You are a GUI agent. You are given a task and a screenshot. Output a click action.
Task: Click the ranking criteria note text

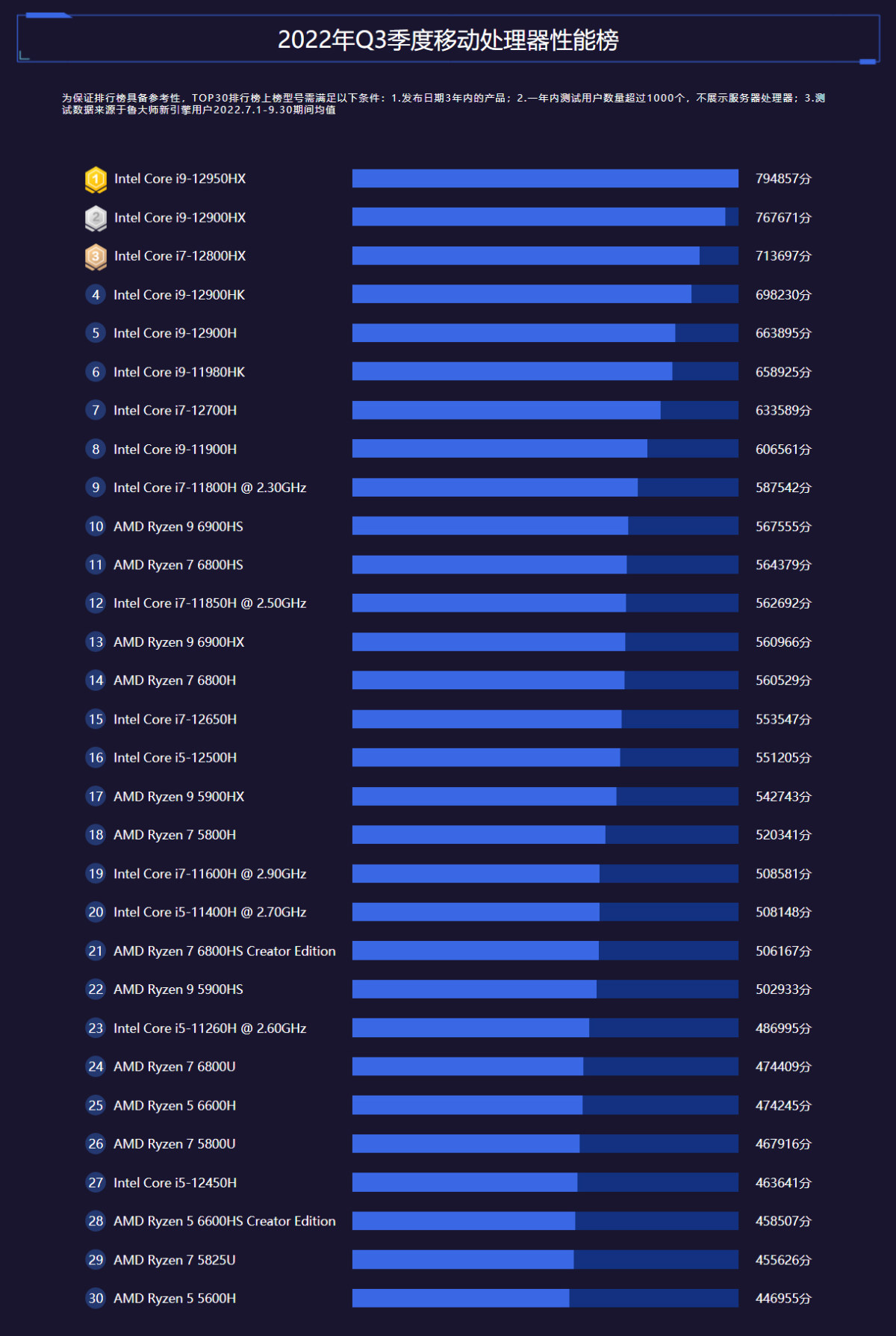pyautogui.click(x=444, y=104)
